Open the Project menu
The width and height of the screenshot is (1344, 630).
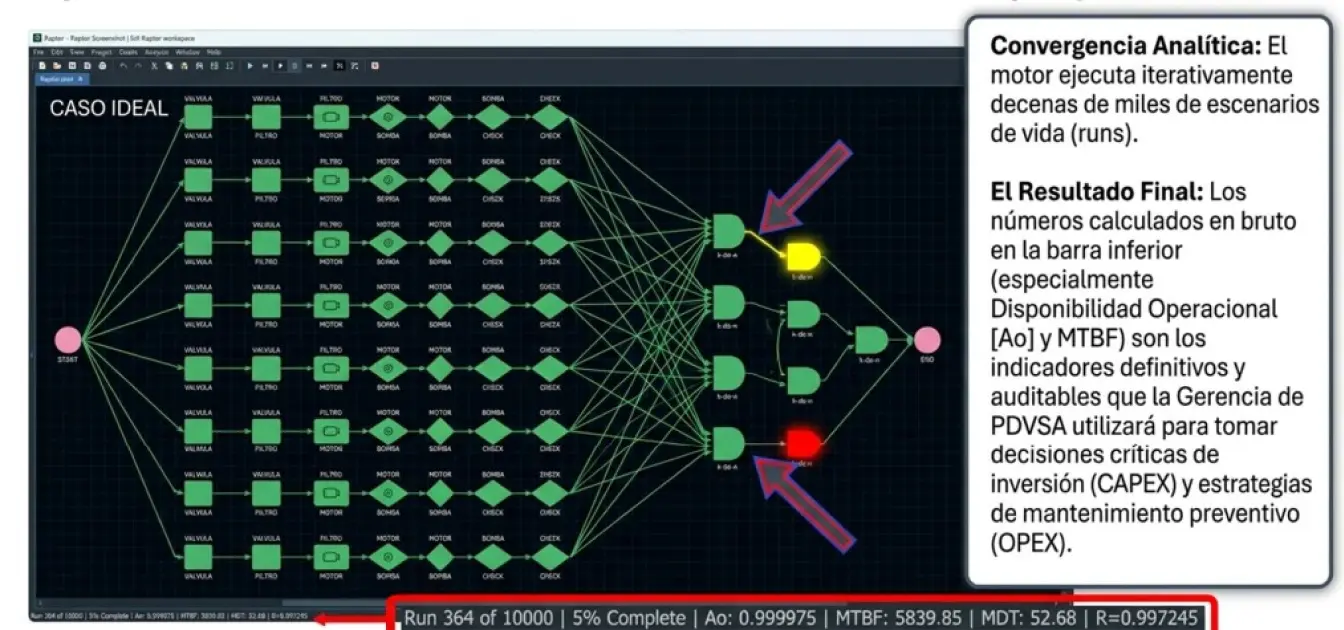pyautogui.click(x=101, y=52)
